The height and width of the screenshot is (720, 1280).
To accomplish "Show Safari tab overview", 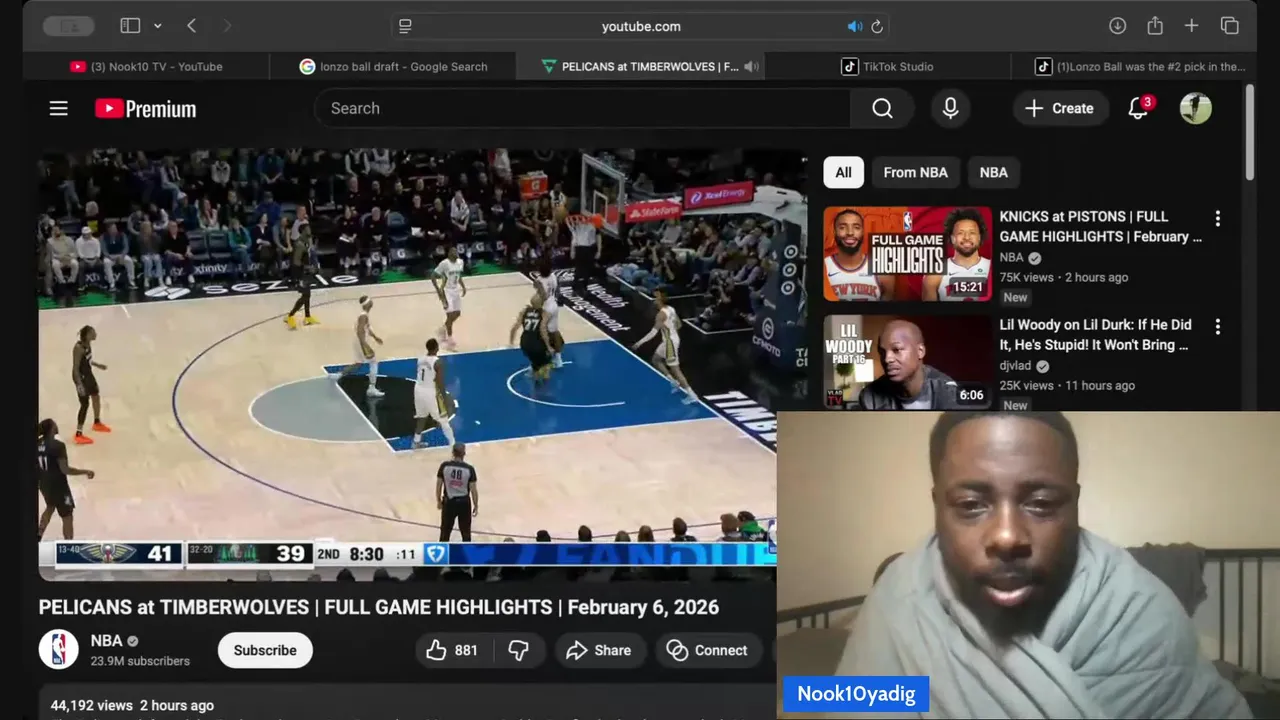I will click(1230, 26).
